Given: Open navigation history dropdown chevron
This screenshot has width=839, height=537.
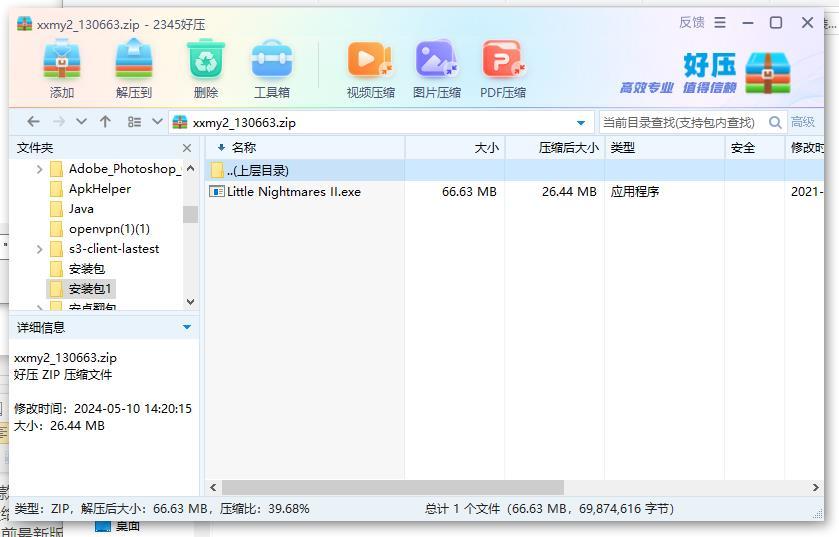Looking at the screenshot, I should [81, 122].
